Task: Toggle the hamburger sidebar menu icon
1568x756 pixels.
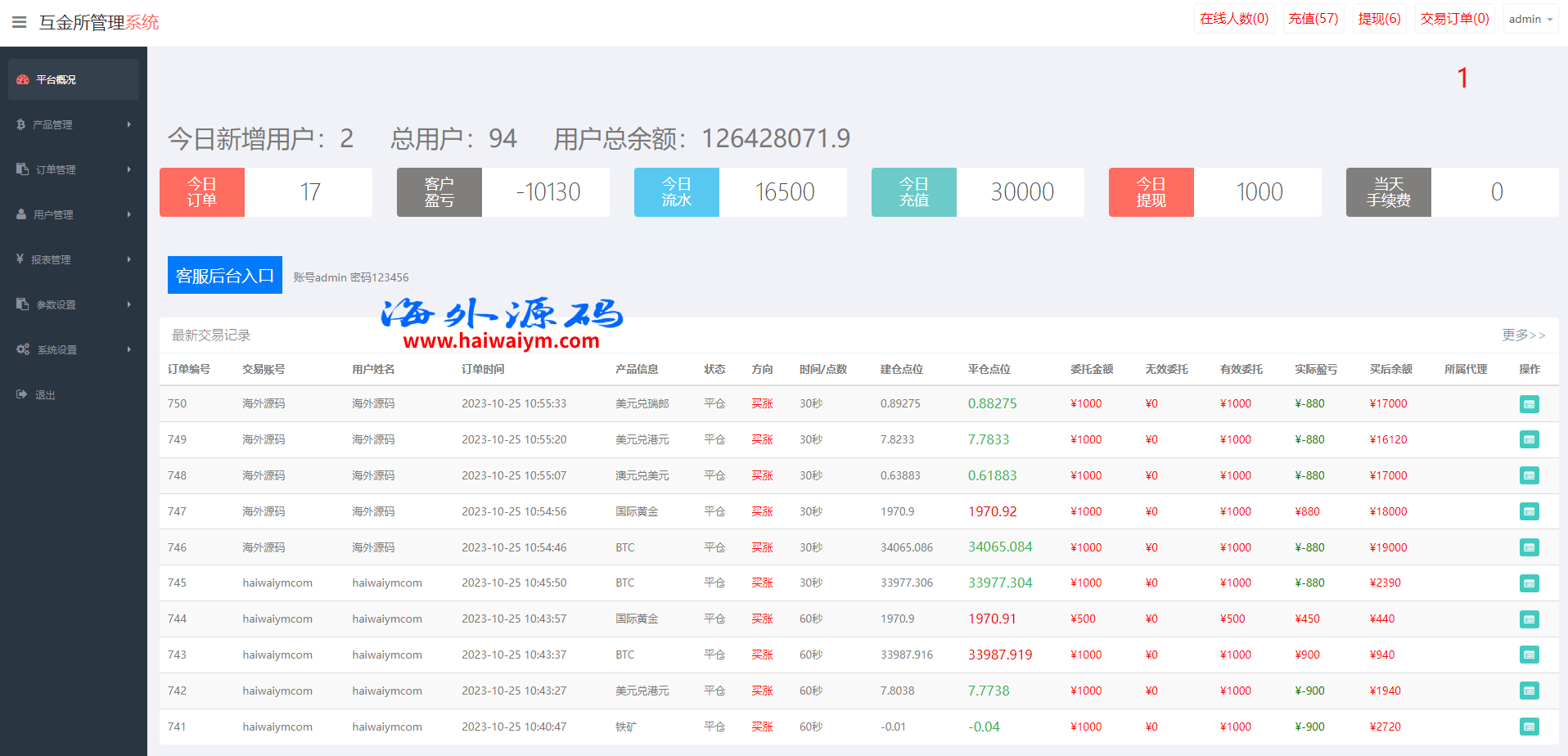Action: tap(19, 22)
